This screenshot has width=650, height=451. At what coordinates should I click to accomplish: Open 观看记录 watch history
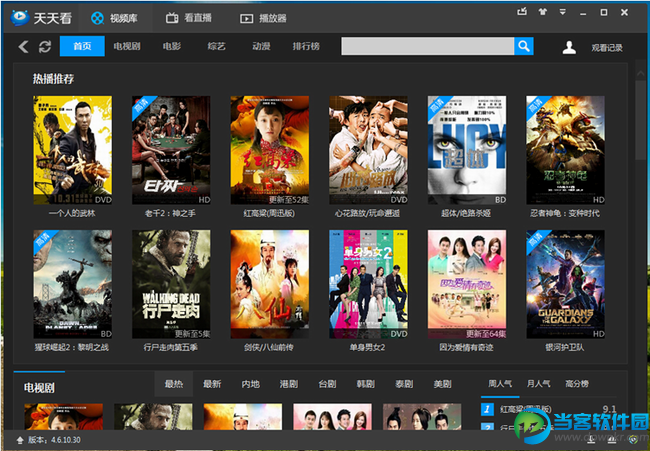tap(607, 48)
